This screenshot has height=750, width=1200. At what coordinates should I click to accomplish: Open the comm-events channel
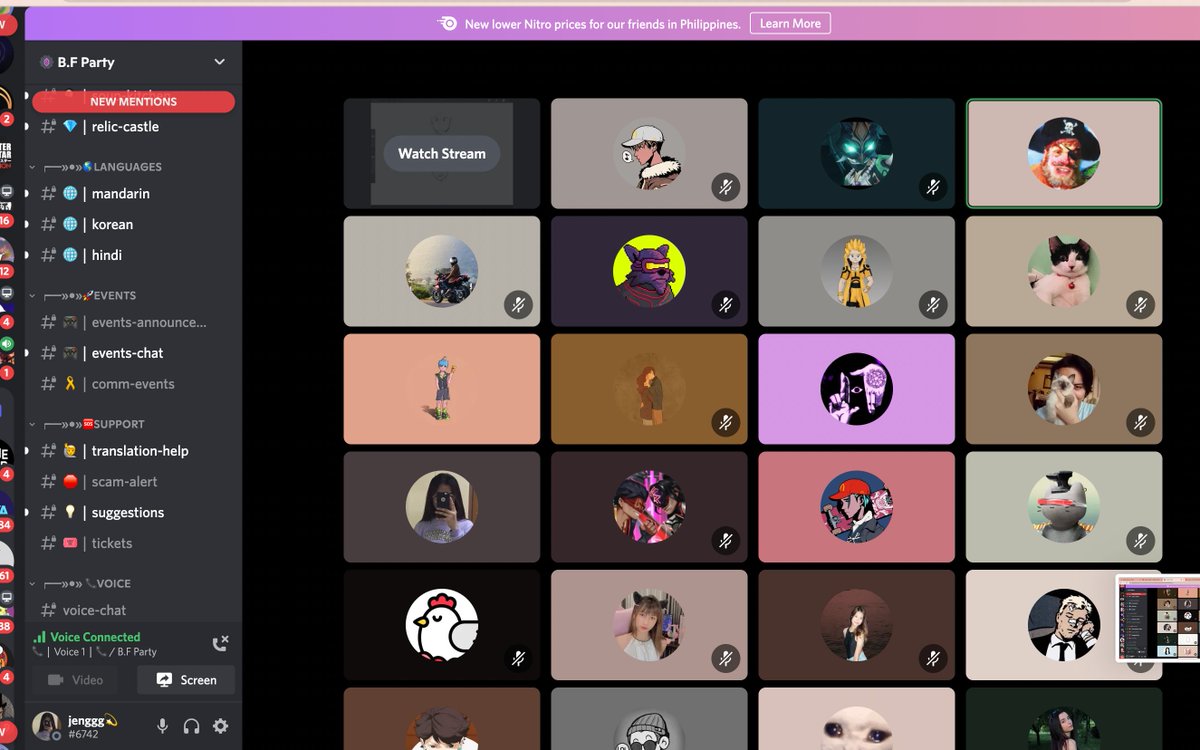(133, 384)
